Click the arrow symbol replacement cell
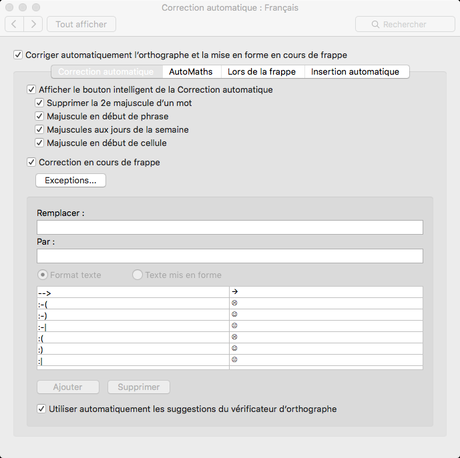 point(326,292)
